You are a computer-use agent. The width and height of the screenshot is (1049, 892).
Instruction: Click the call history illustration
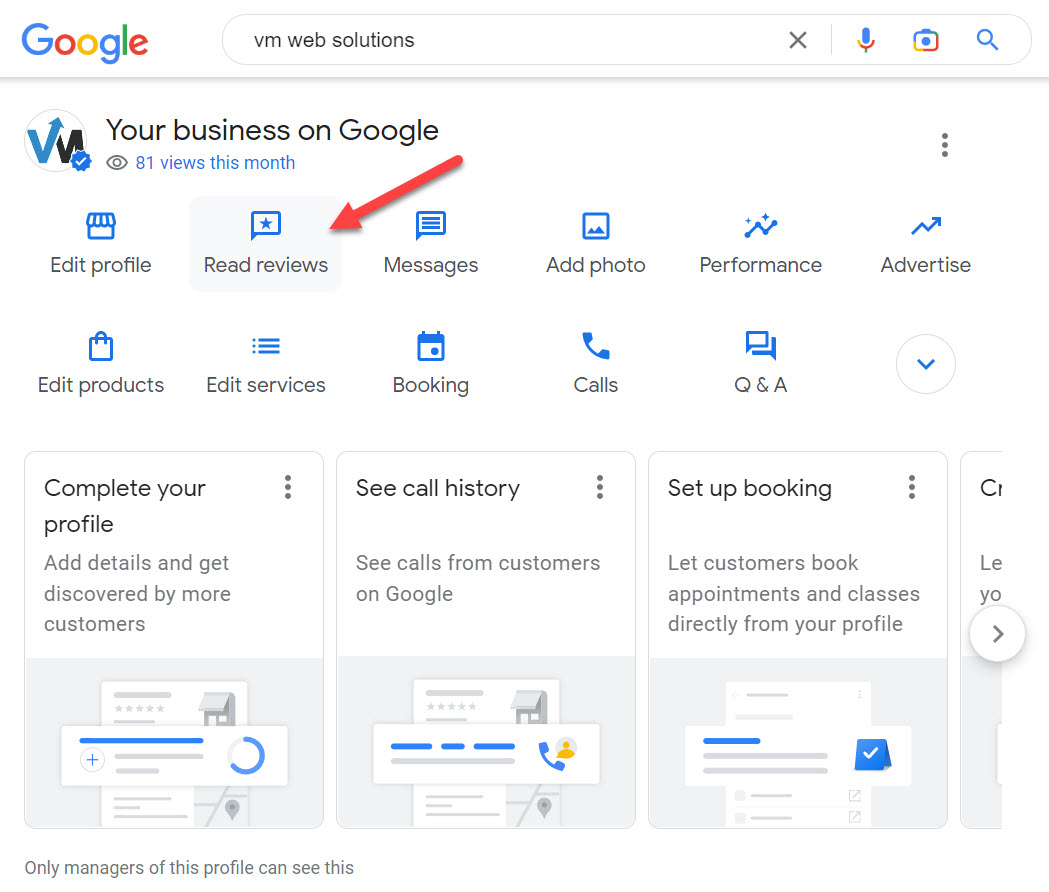pos(486,743)
